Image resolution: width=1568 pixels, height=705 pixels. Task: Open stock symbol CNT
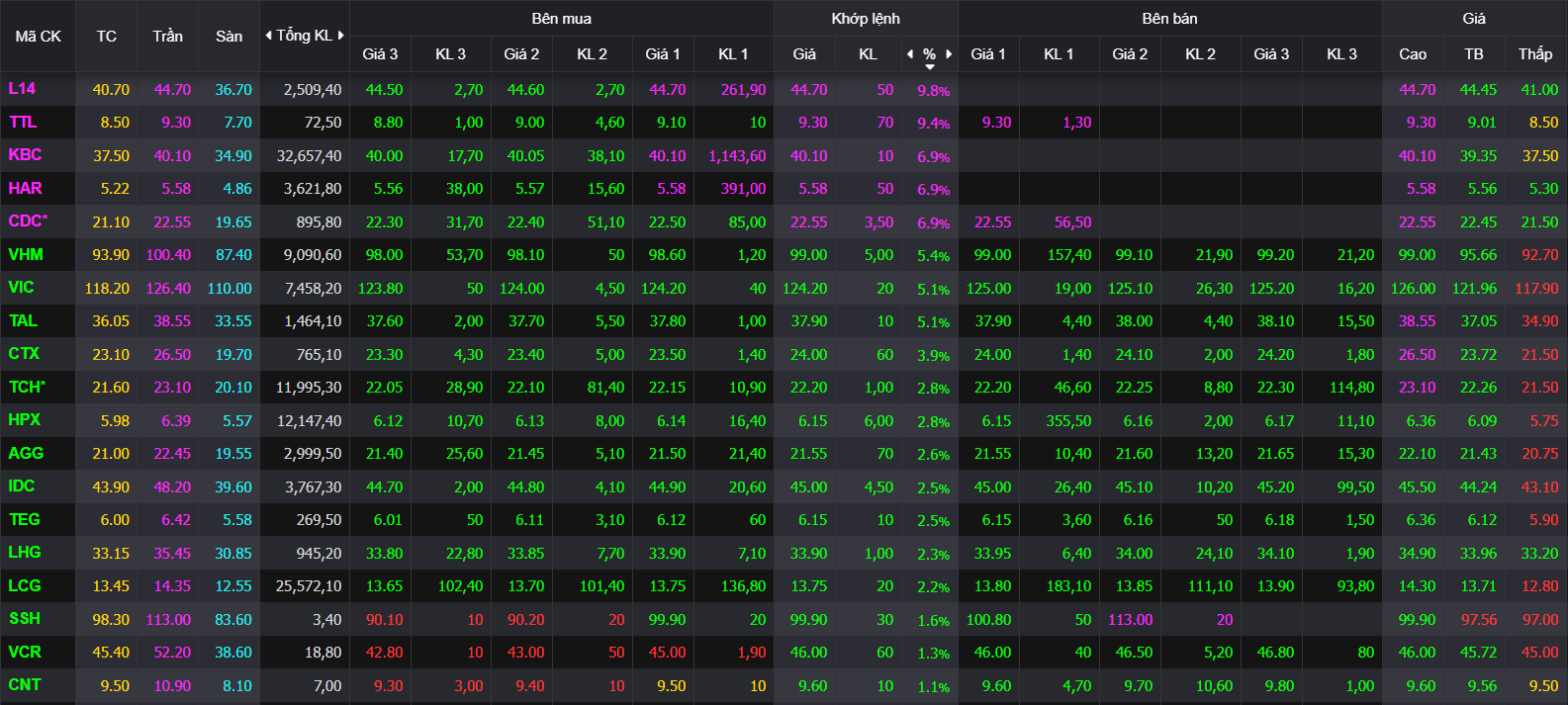25,685
